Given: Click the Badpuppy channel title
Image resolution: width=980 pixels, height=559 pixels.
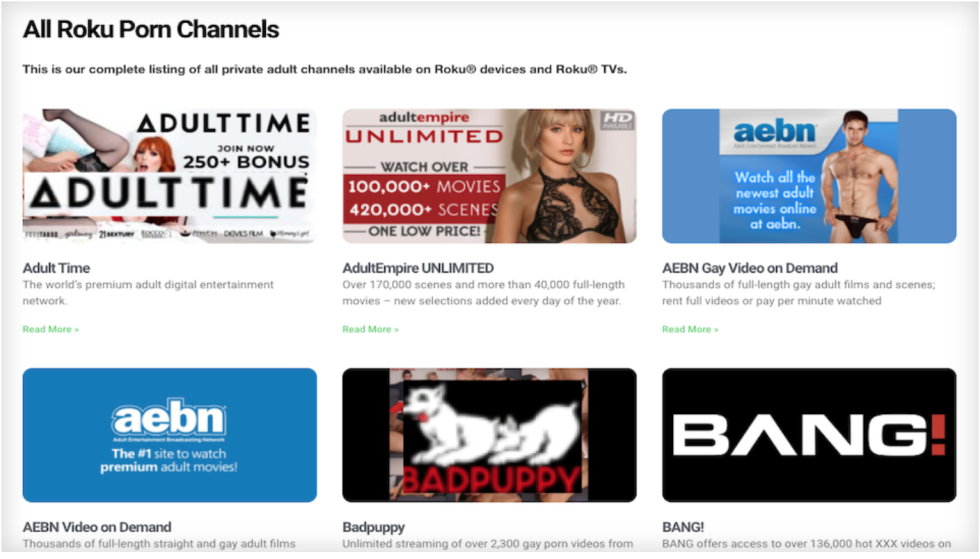Looking at the screenshot, I should (x=373, y=527).
